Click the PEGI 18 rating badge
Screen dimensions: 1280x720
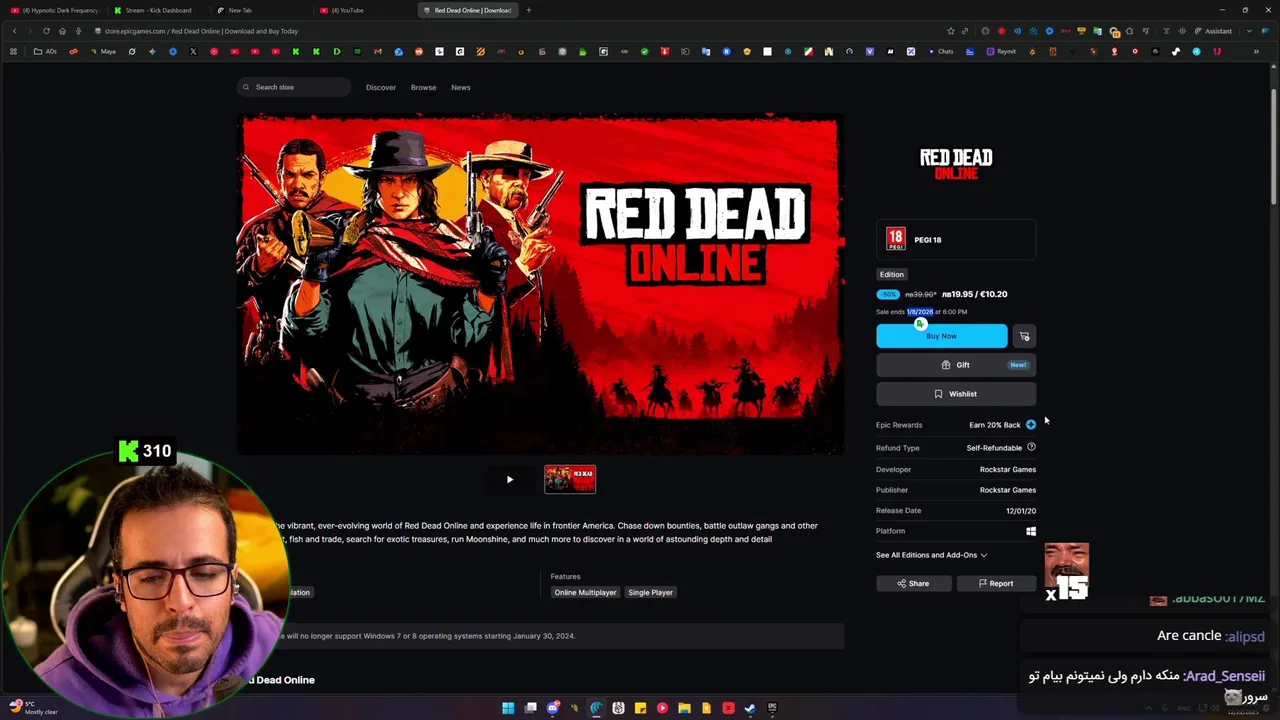pos(896,239)
